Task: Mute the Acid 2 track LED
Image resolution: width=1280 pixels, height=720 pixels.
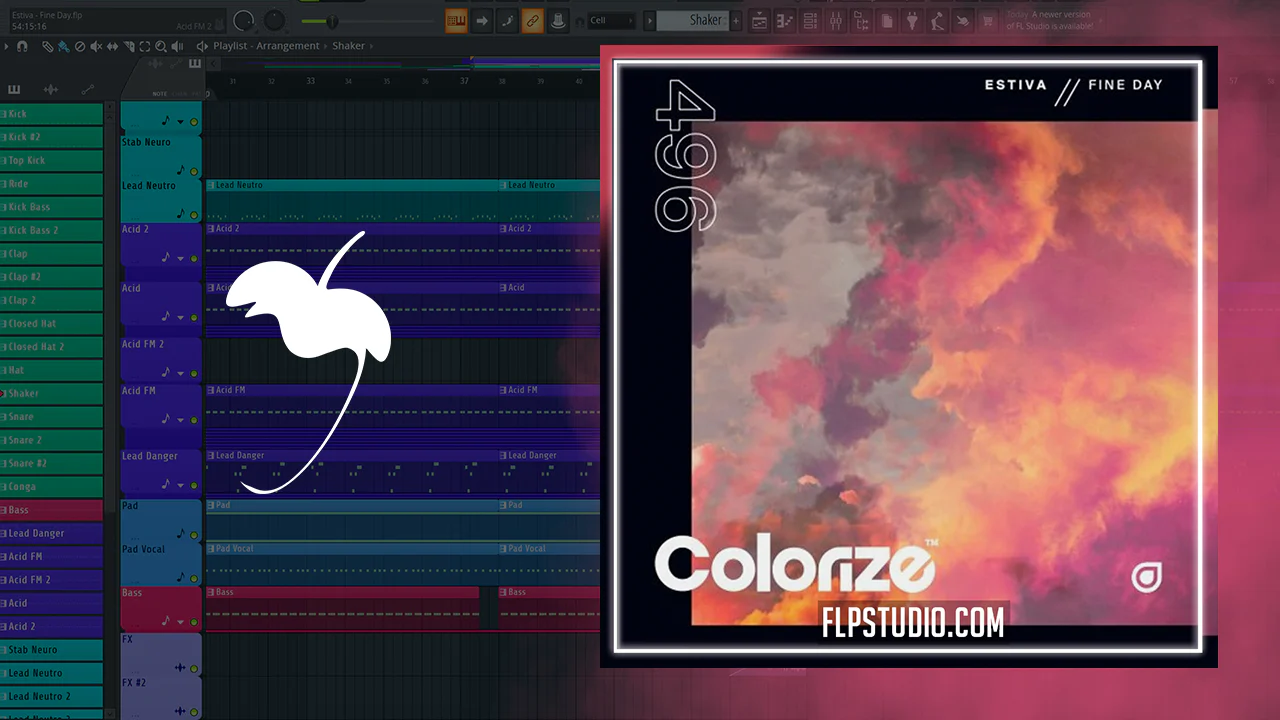Action: coord(194,258)
